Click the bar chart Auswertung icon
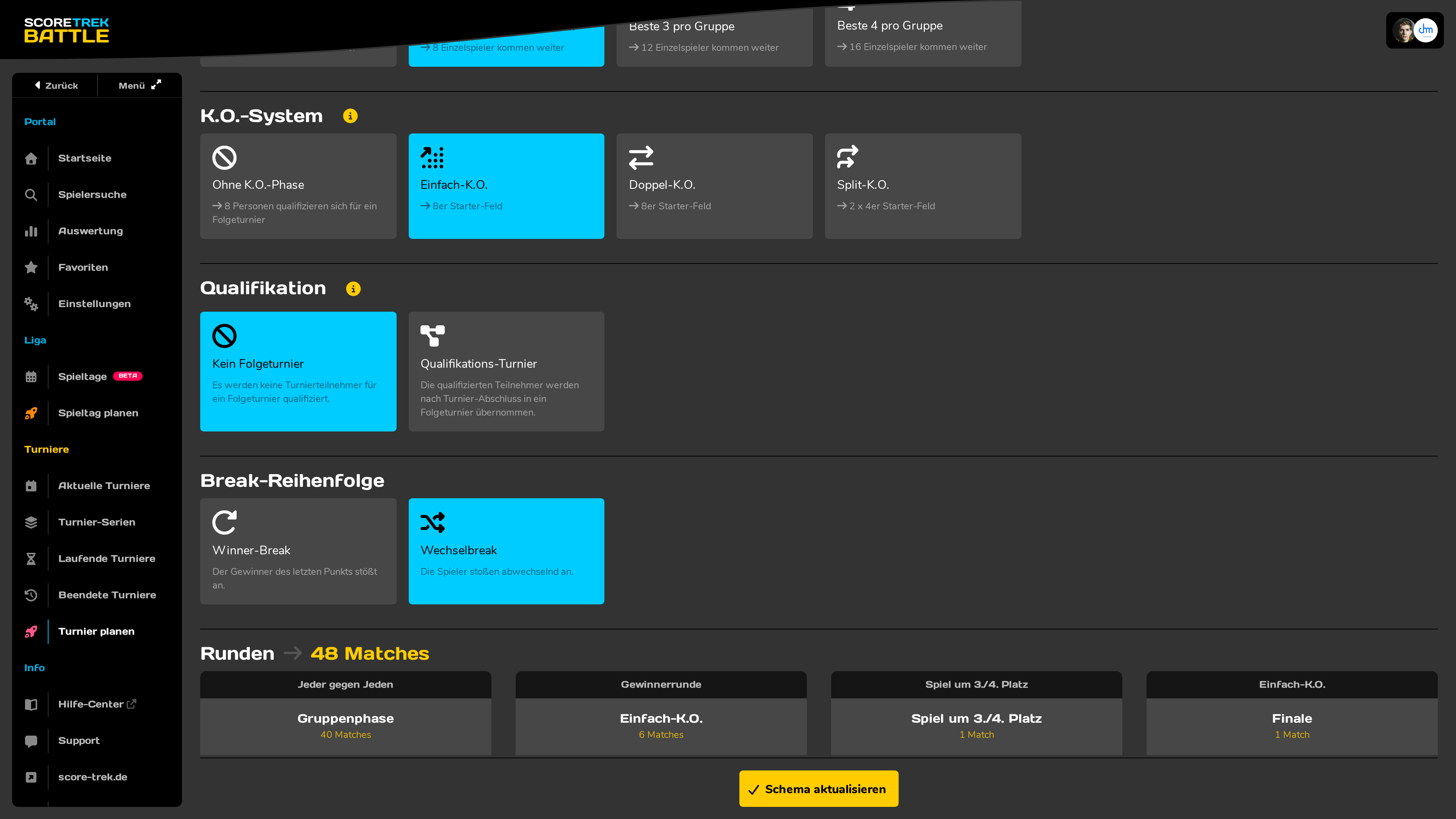Screen dimensions: 1456x819 (x=31, y=231)
